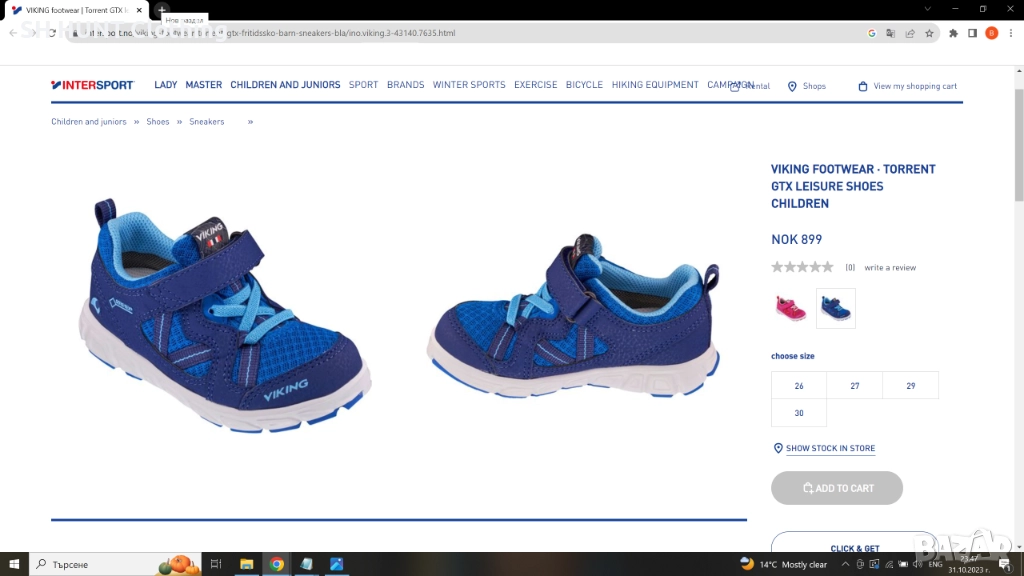The width and height of the screenshot is (1024, 576).
Task: Click the Intersport logo
Action: click(92, 85)
